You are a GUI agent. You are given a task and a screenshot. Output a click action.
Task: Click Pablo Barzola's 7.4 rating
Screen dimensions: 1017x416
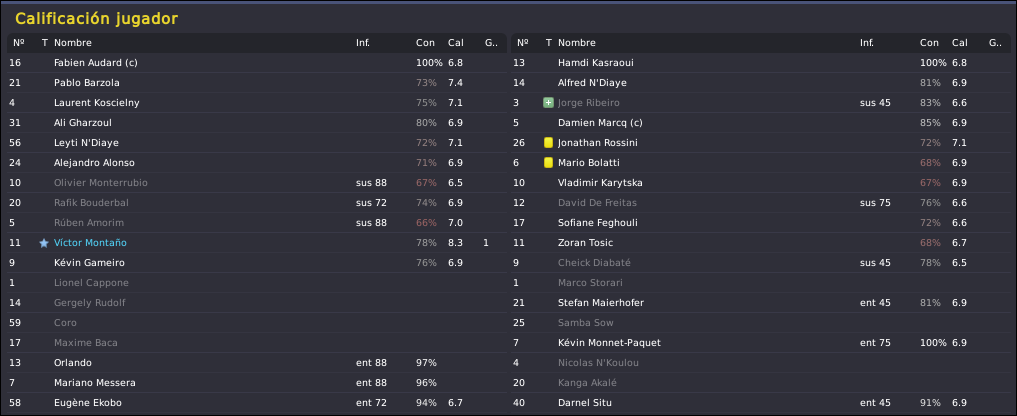(455, 83)
